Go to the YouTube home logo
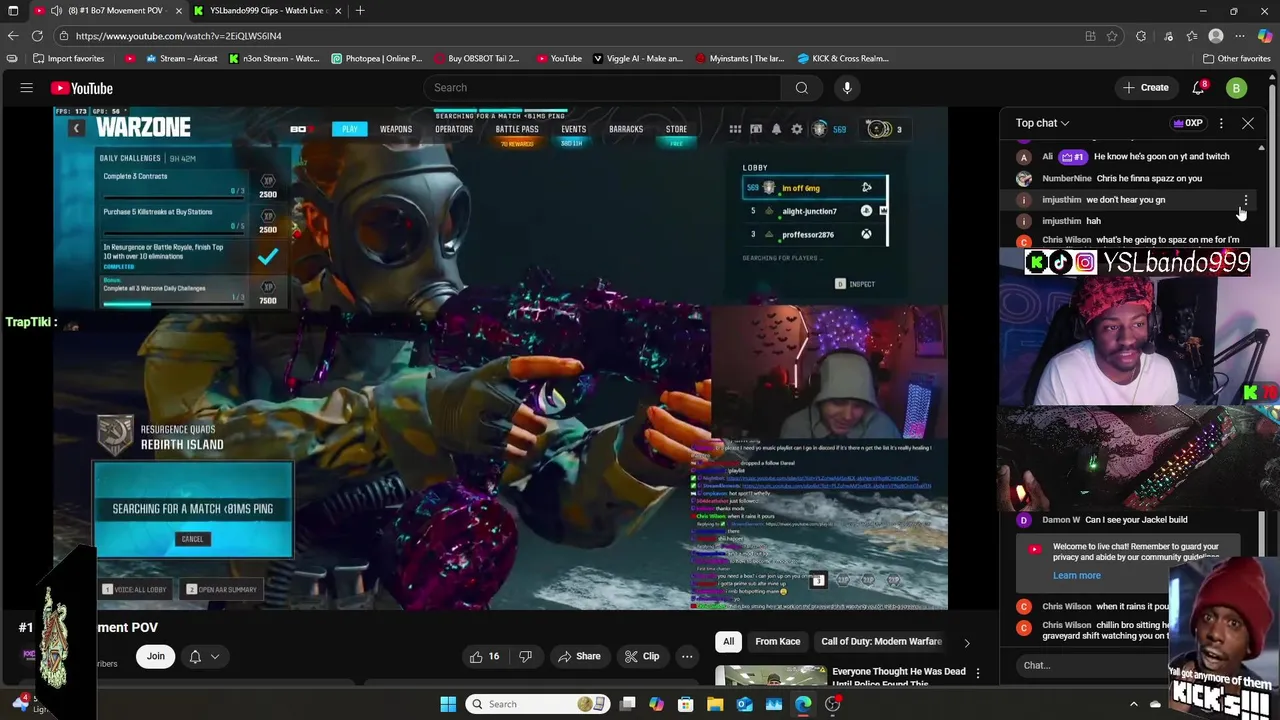 pos(82,88)
